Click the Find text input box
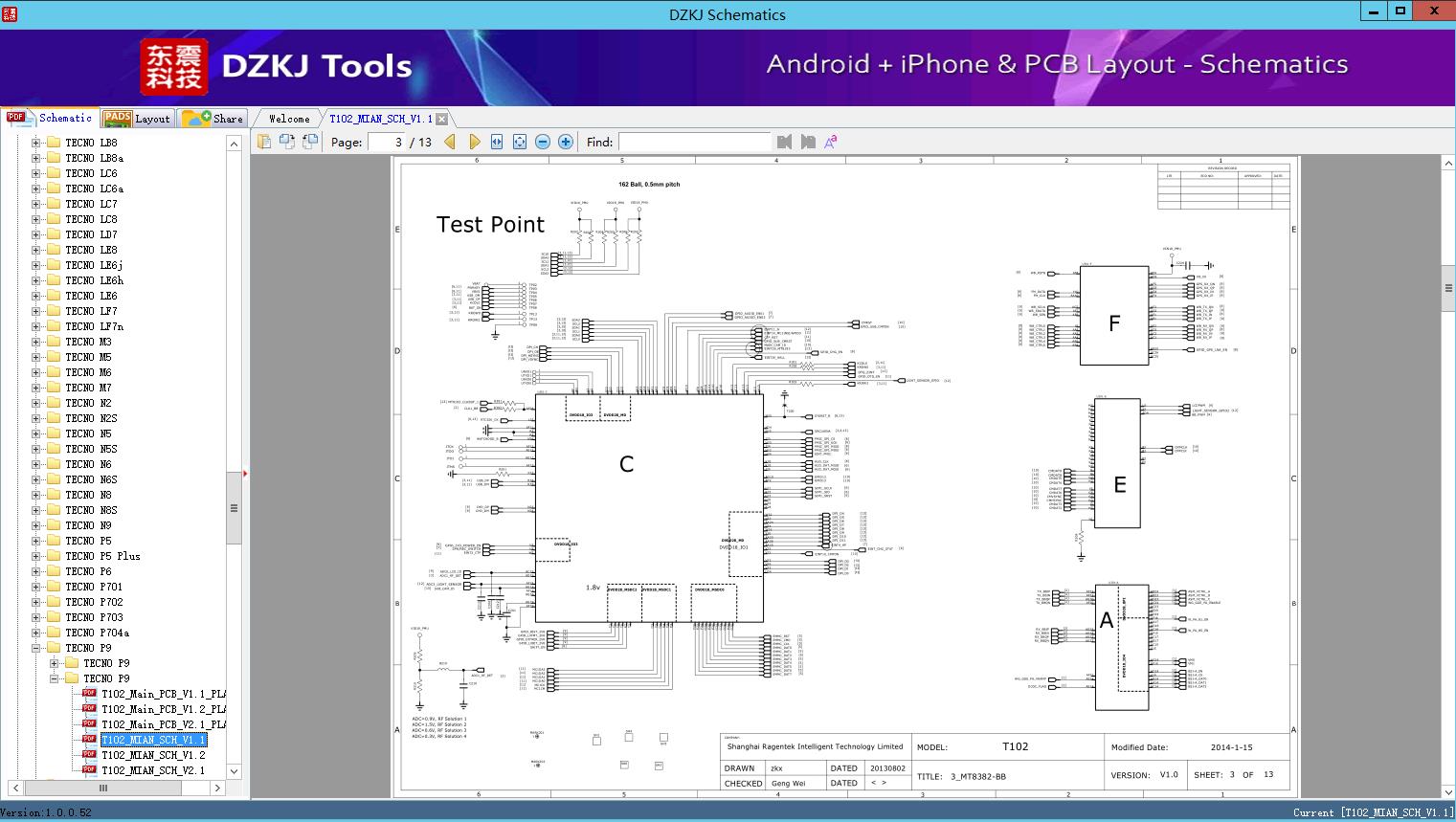Viewport: 1456px width, 822px height. [x=694, y=142]
